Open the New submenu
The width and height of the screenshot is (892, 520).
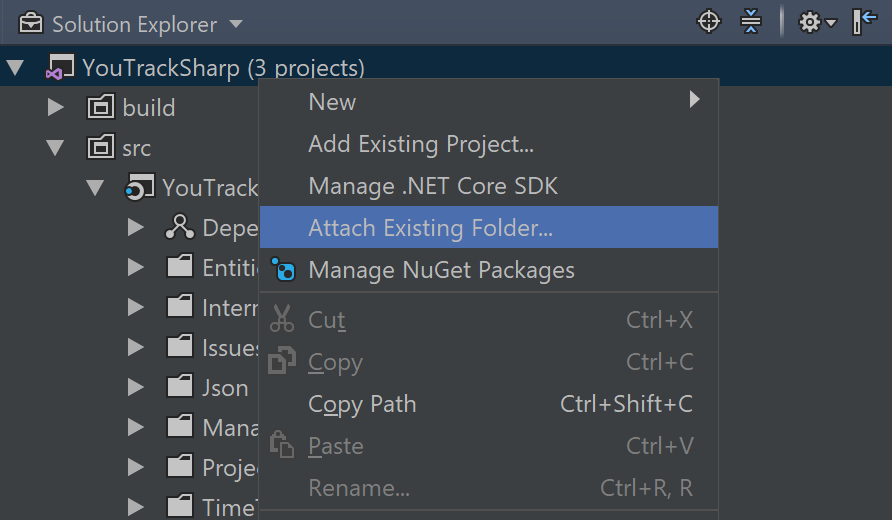(489, 101)
